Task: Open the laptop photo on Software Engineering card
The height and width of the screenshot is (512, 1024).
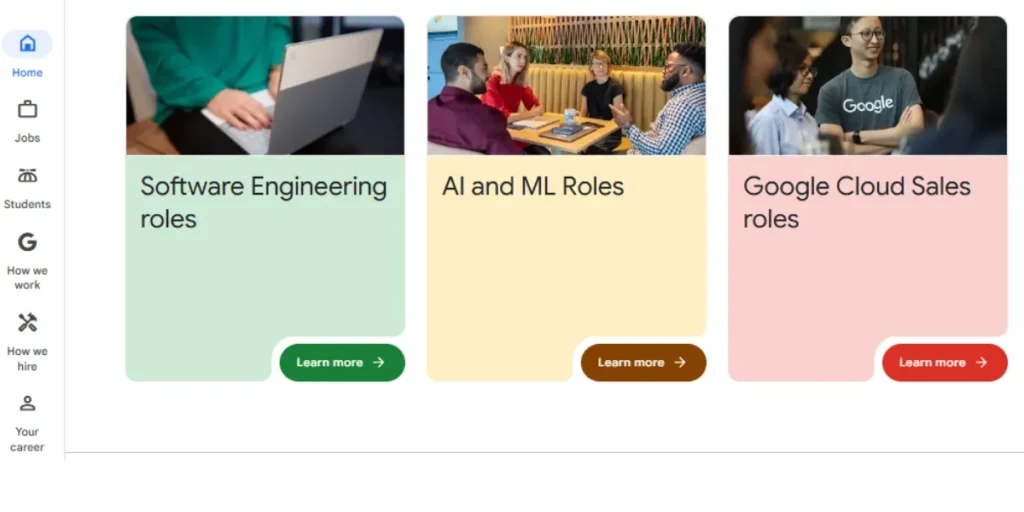Action: [x=265, y=85]
